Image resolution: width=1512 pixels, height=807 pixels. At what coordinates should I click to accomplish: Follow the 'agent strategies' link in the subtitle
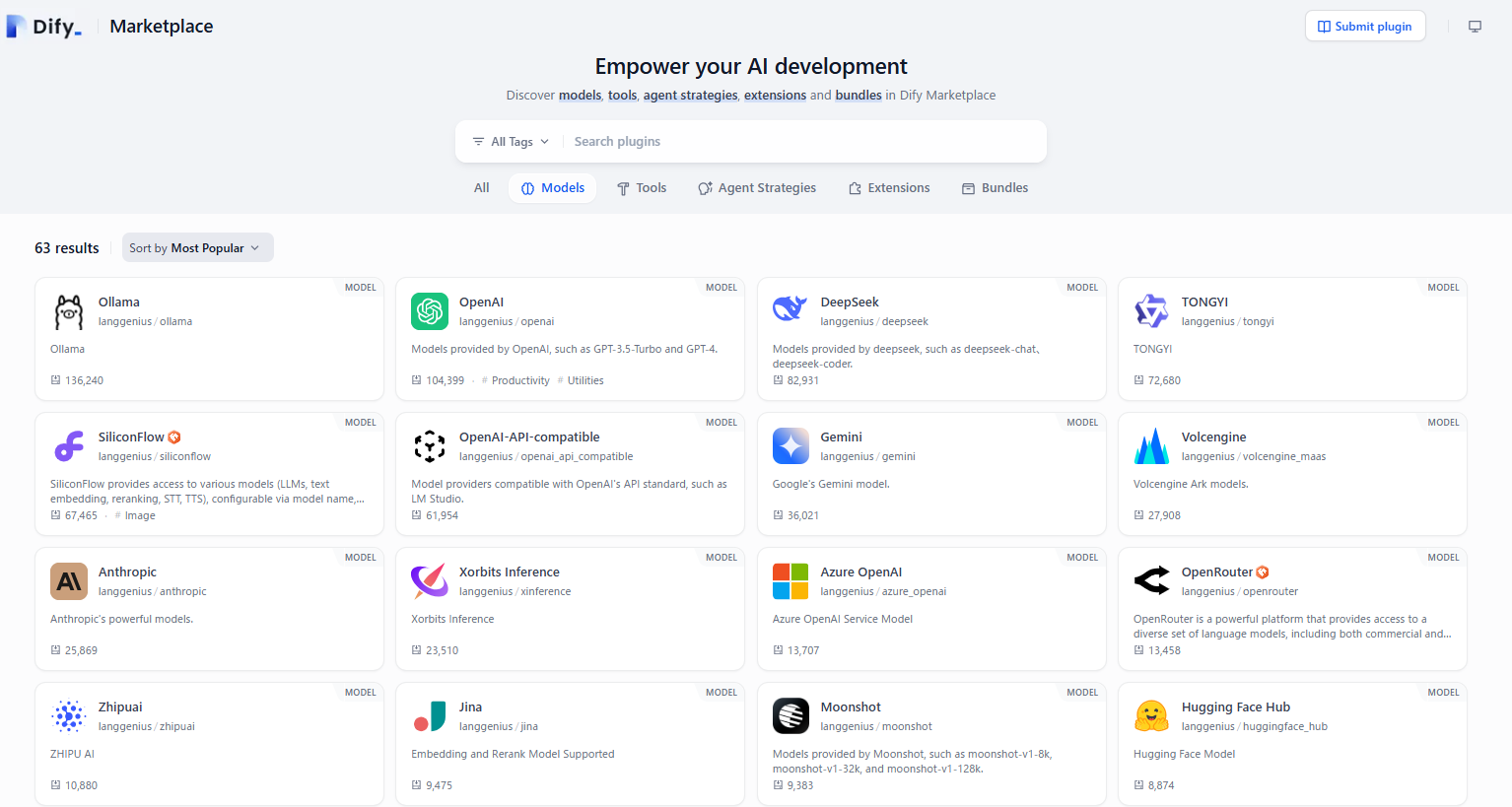690,96
